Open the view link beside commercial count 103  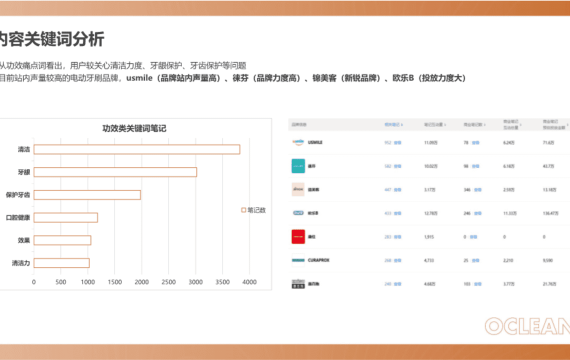click(x=478, y=284)
